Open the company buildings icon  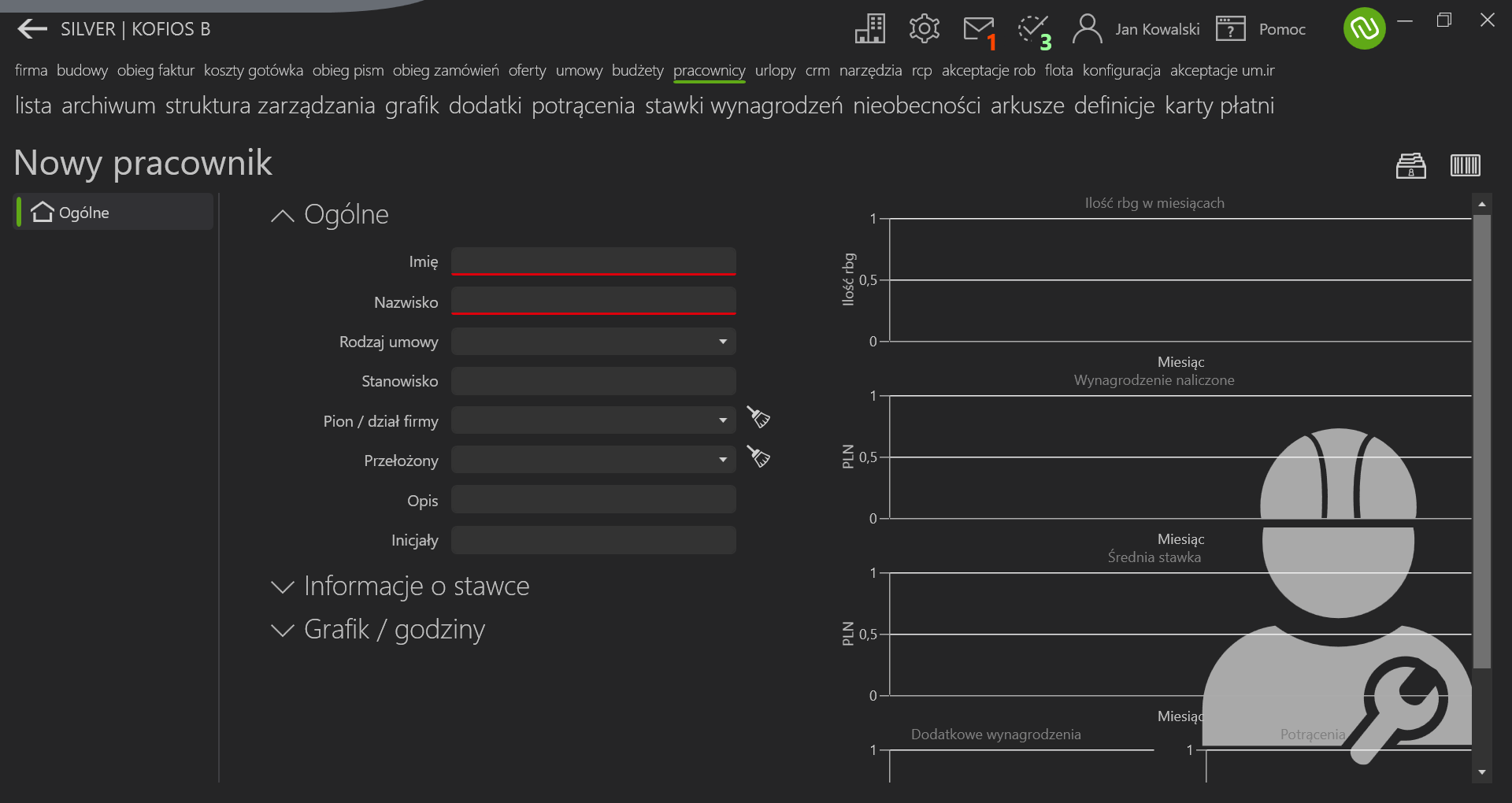click(870, 29)
